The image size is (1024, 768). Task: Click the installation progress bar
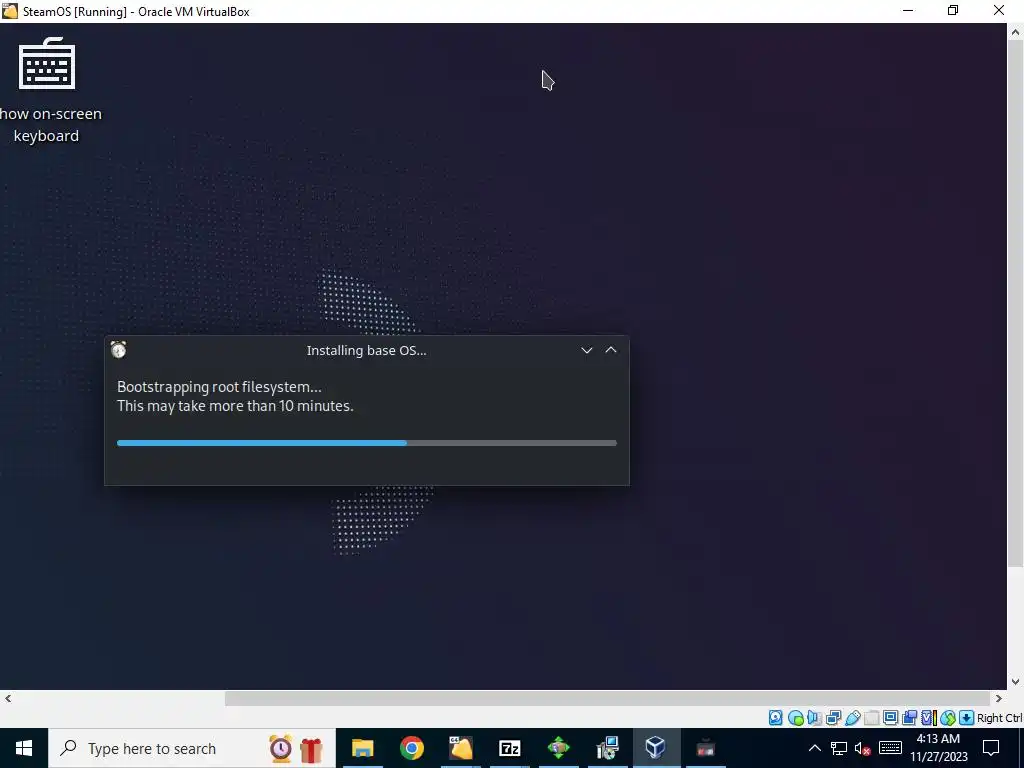[366, 443]
